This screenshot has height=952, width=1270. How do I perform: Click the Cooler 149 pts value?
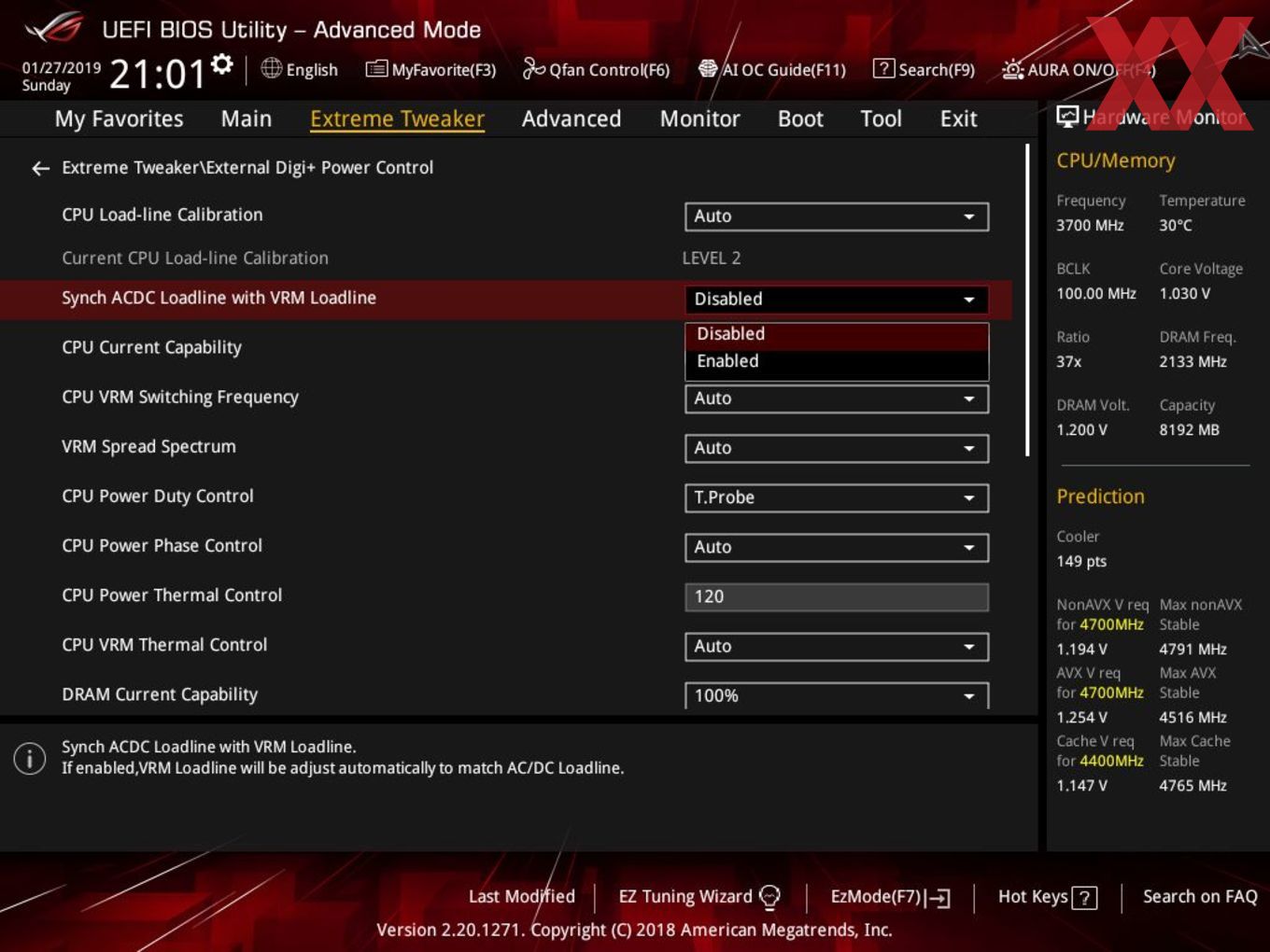[1081, 561]
